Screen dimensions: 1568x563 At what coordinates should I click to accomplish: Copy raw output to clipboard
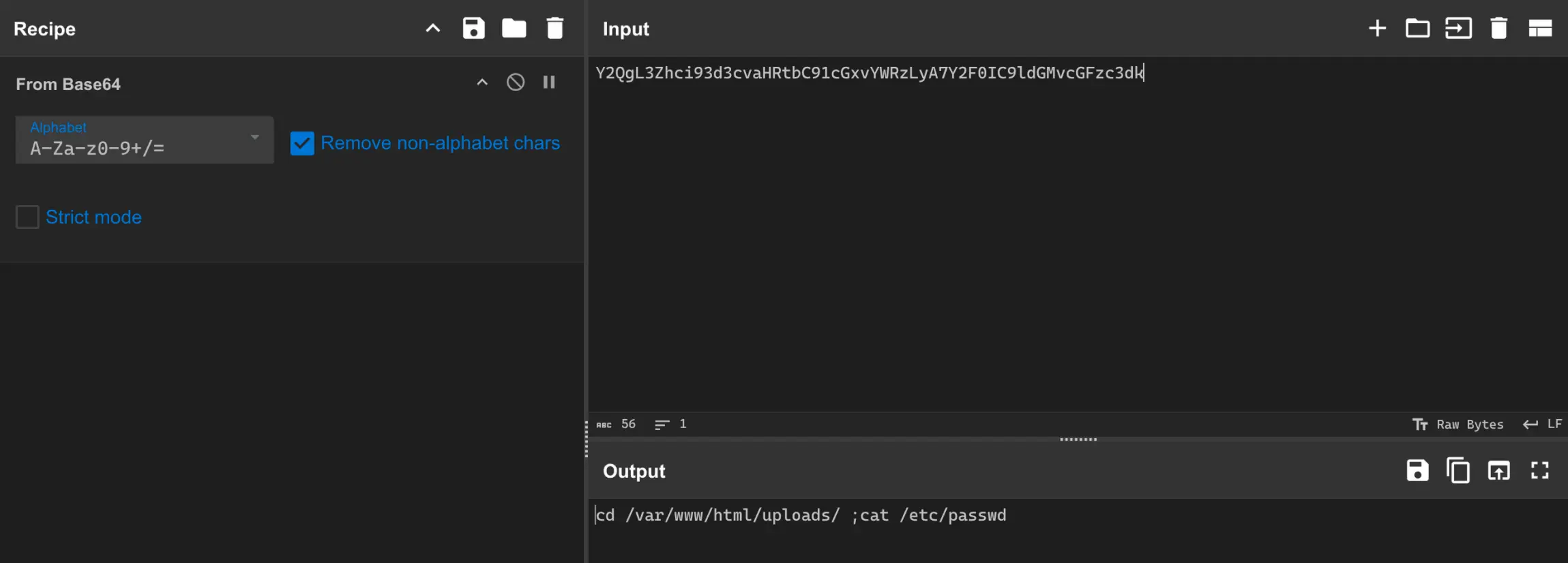tap(1458, 471)
